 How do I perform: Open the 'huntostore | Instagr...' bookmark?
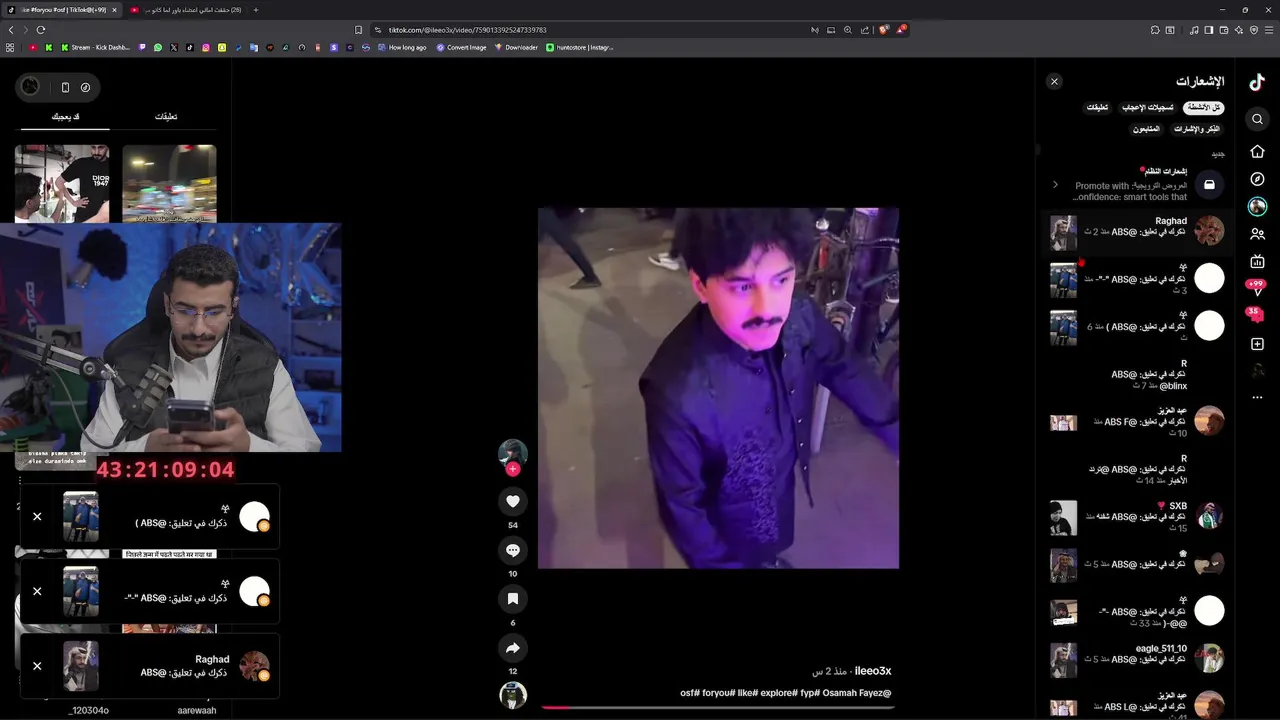[x=580, y=47]
